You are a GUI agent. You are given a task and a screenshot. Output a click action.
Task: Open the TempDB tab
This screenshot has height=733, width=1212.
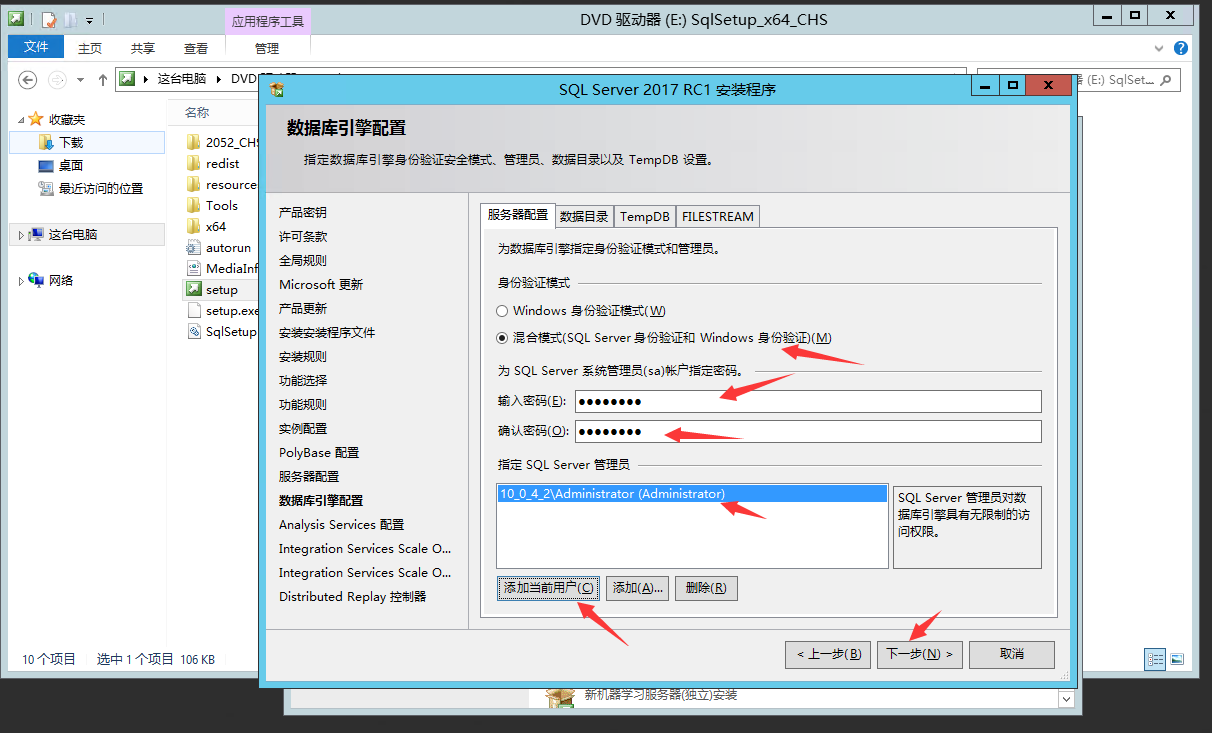click(644, 216)
